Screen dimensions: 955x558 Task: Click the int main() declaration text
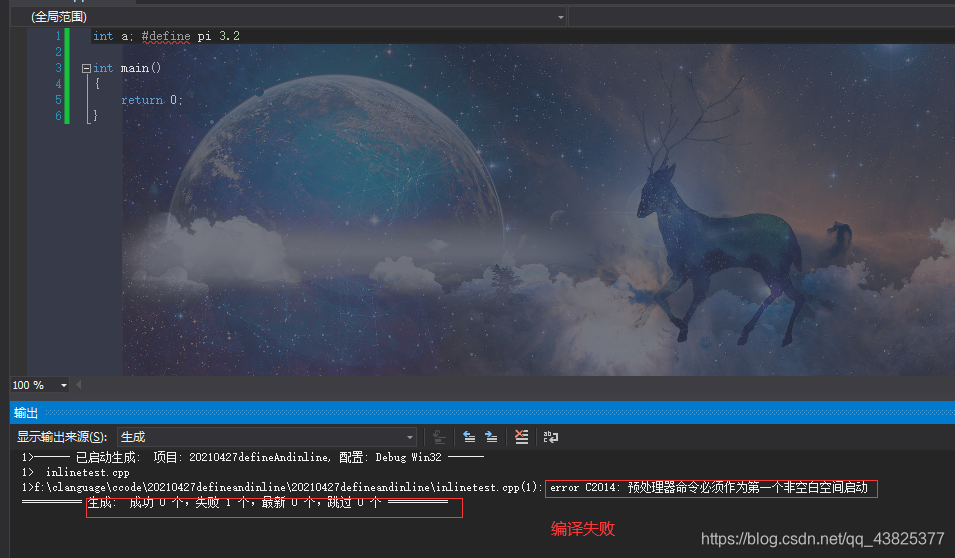[127, 68]
